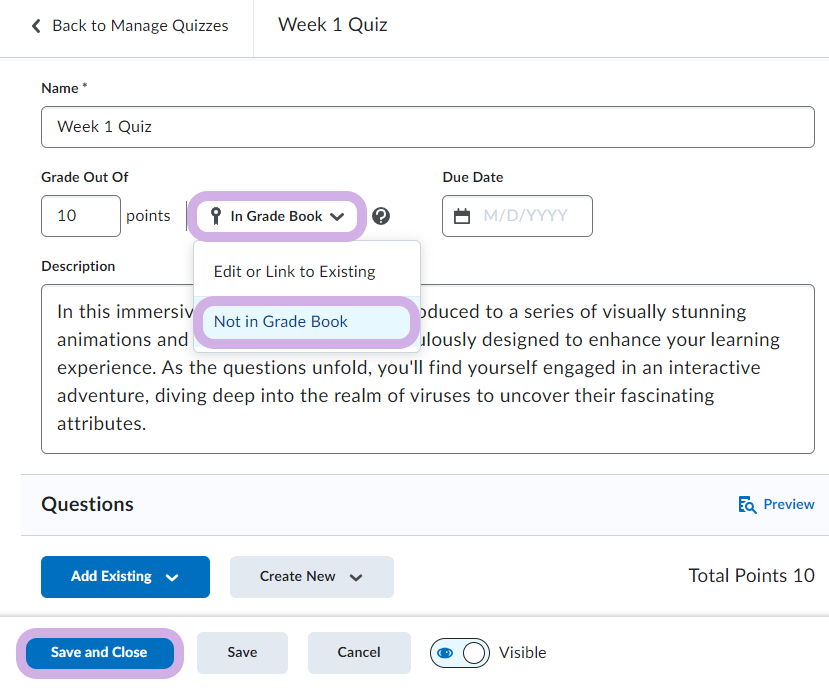The image size is (829, 692).
Task: Click the Save button
Action: click(x=242, y=653)
